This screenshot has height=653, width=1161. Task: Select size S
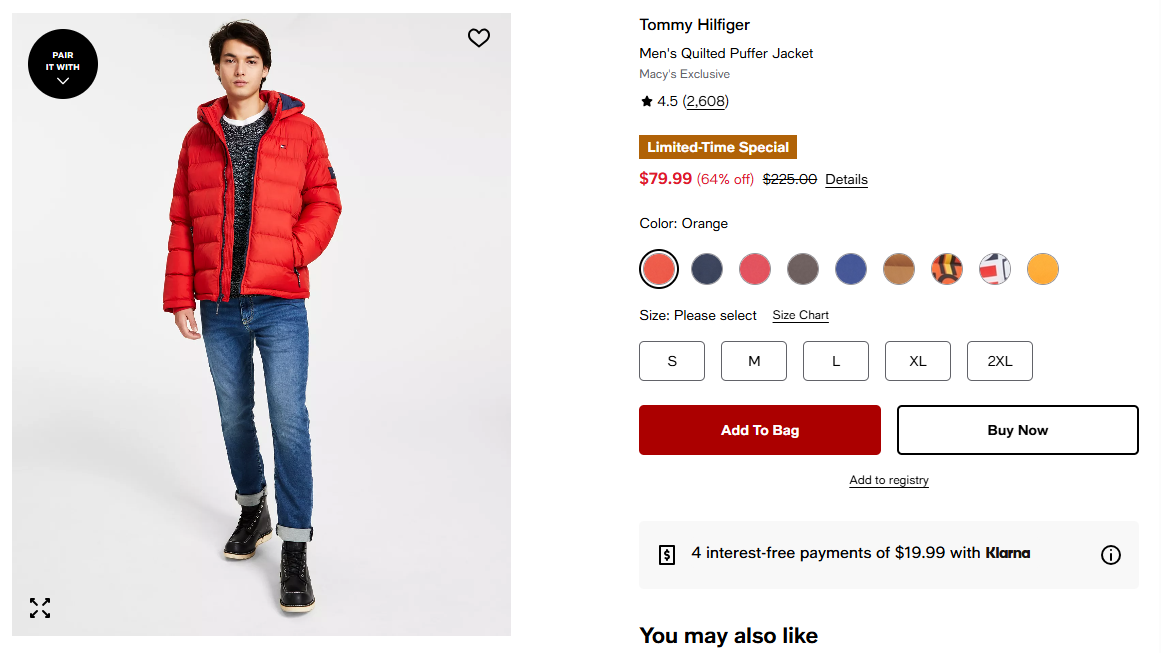click(x=672, y=361)
